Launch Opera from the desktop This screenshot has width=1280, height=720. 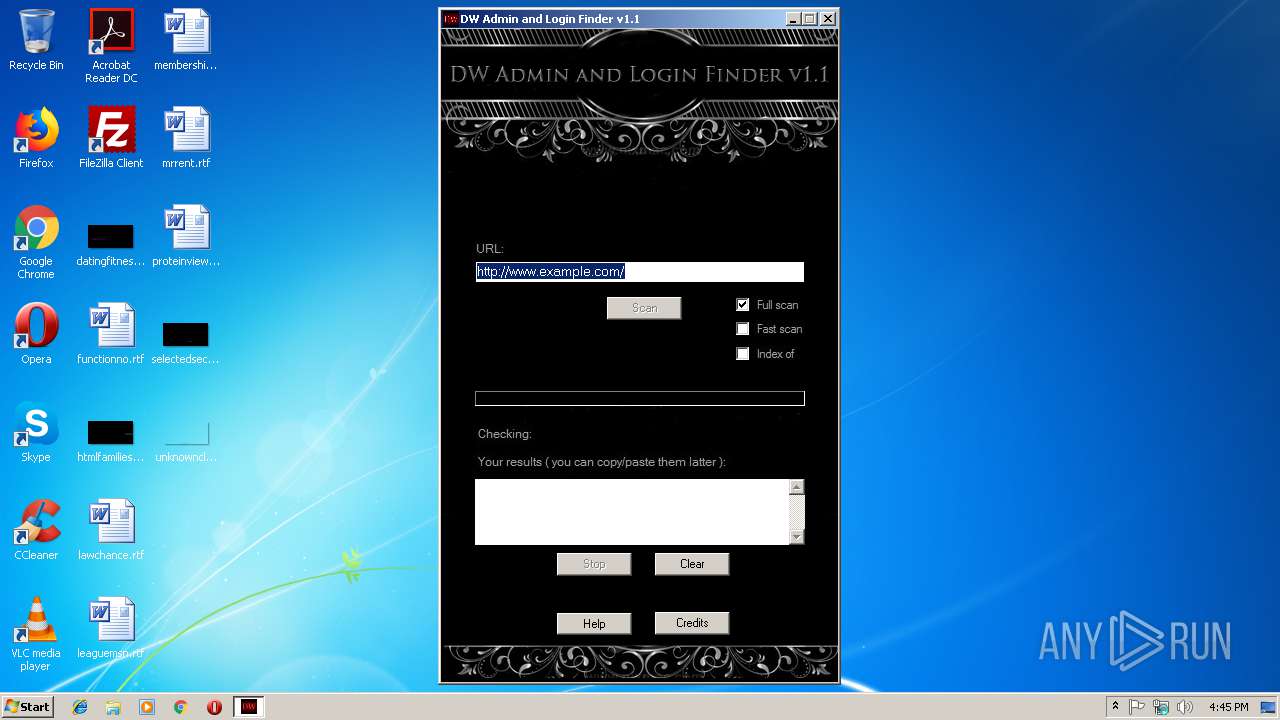point(36,334)
